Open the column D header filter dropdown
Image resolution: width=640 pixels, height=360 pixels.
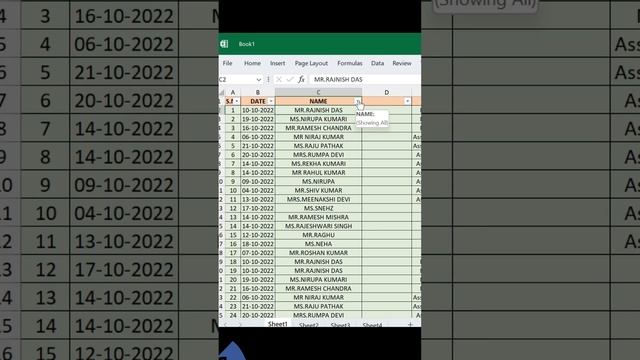tap(407, 101)
